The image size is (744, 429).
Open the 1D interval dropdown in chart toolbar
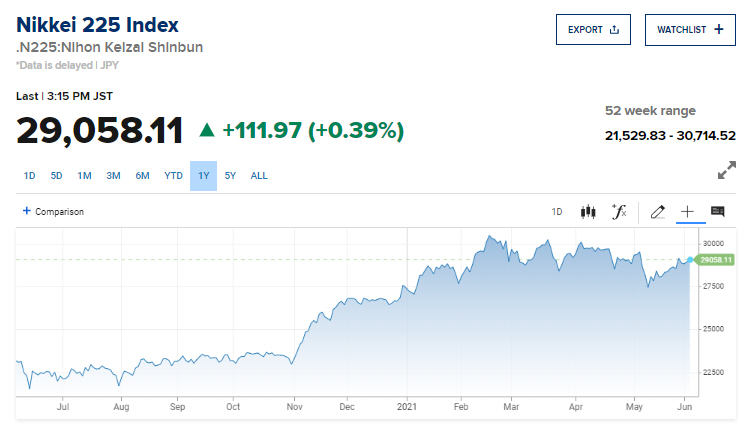click(x=557, y=212)
